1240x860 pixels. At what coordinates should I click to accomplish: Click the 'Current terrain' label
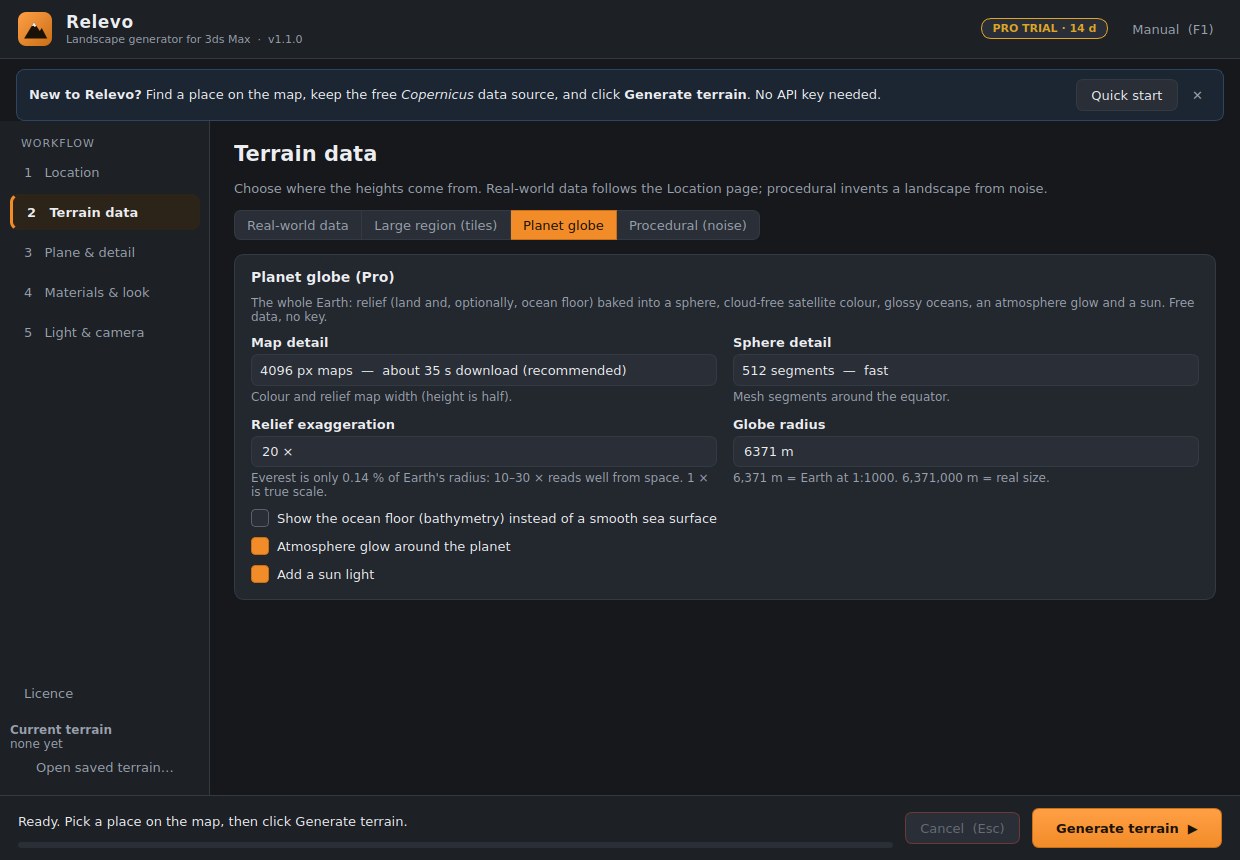(x=61, y=729)
